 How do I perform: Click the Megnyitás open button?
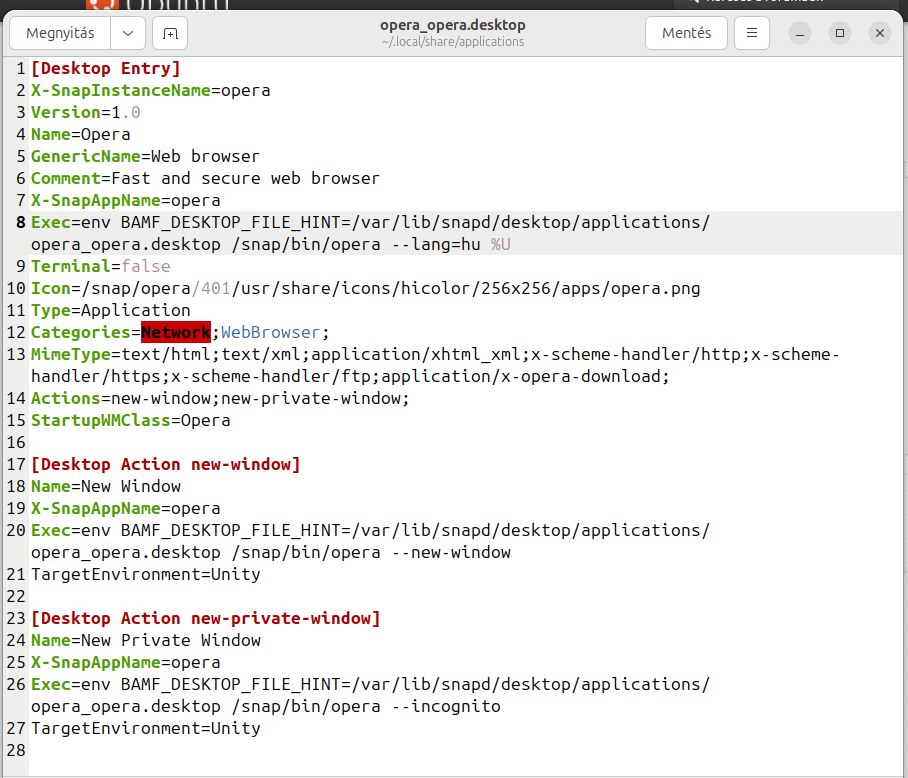coord(60,33)
